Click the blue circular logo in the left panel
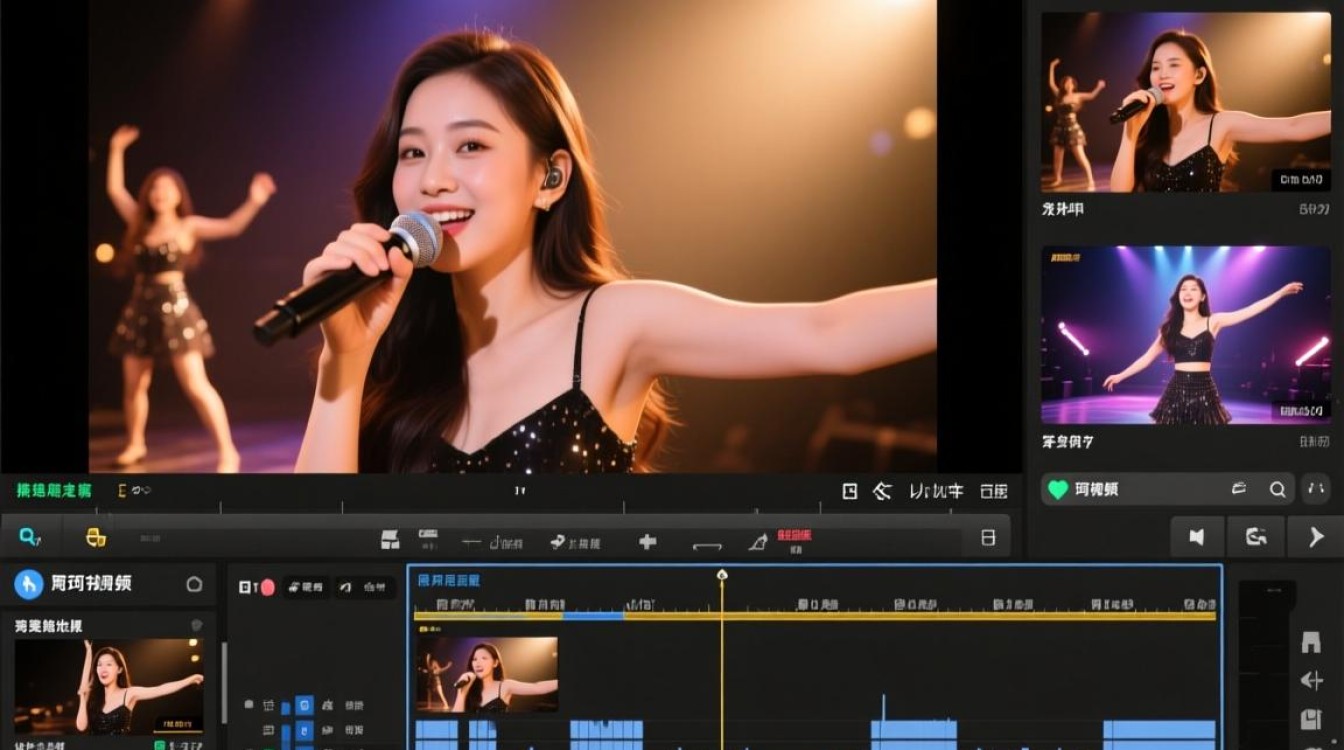This screenshot has width=1344, height=750. [29, 584]
